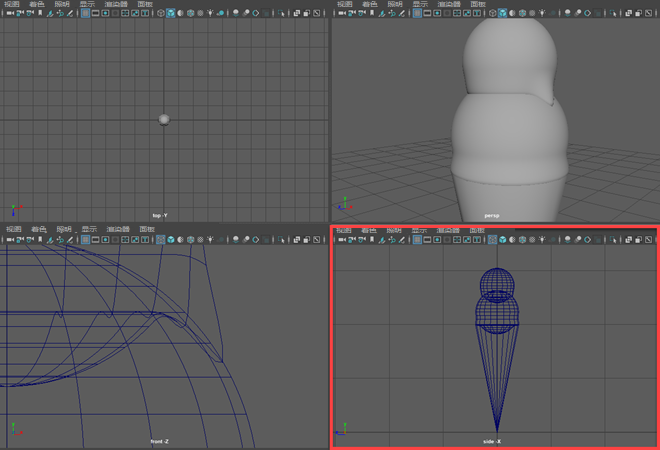Click Isolate Select in front view toolbar
This screenshot has width=660, height=450.
[281, 240]
